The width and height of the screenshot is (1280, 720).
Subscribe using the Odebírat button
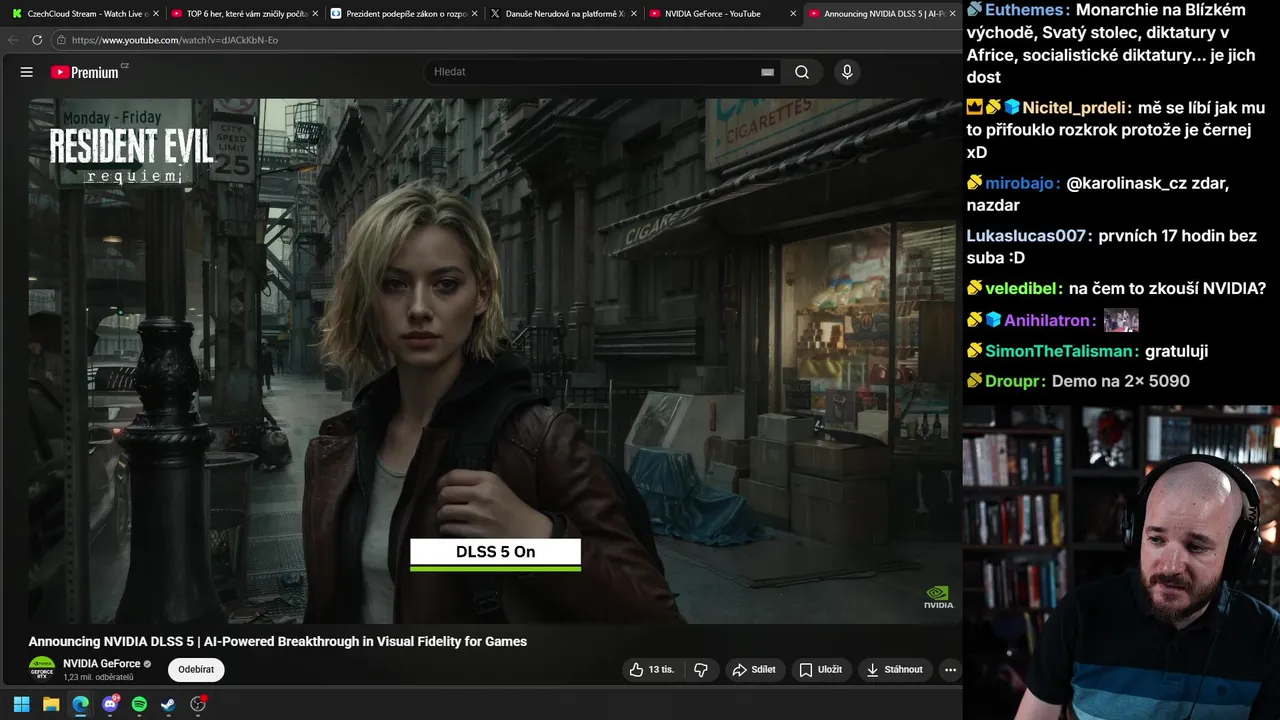tap(196, 670)
